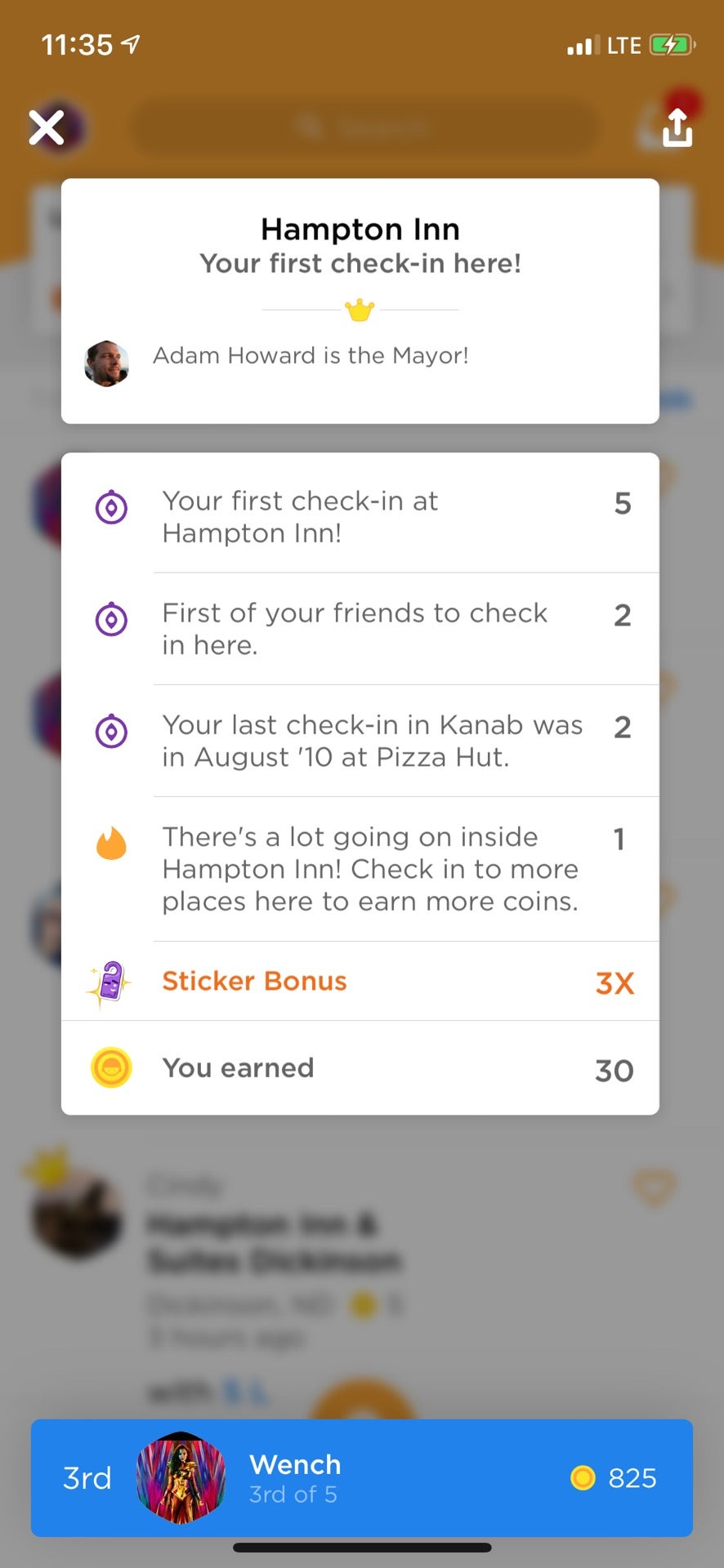Screen dimensions: 724x1568
Task: Tap "Adam Howard is the Mayor!" text
Action: (x=311, y=356)
